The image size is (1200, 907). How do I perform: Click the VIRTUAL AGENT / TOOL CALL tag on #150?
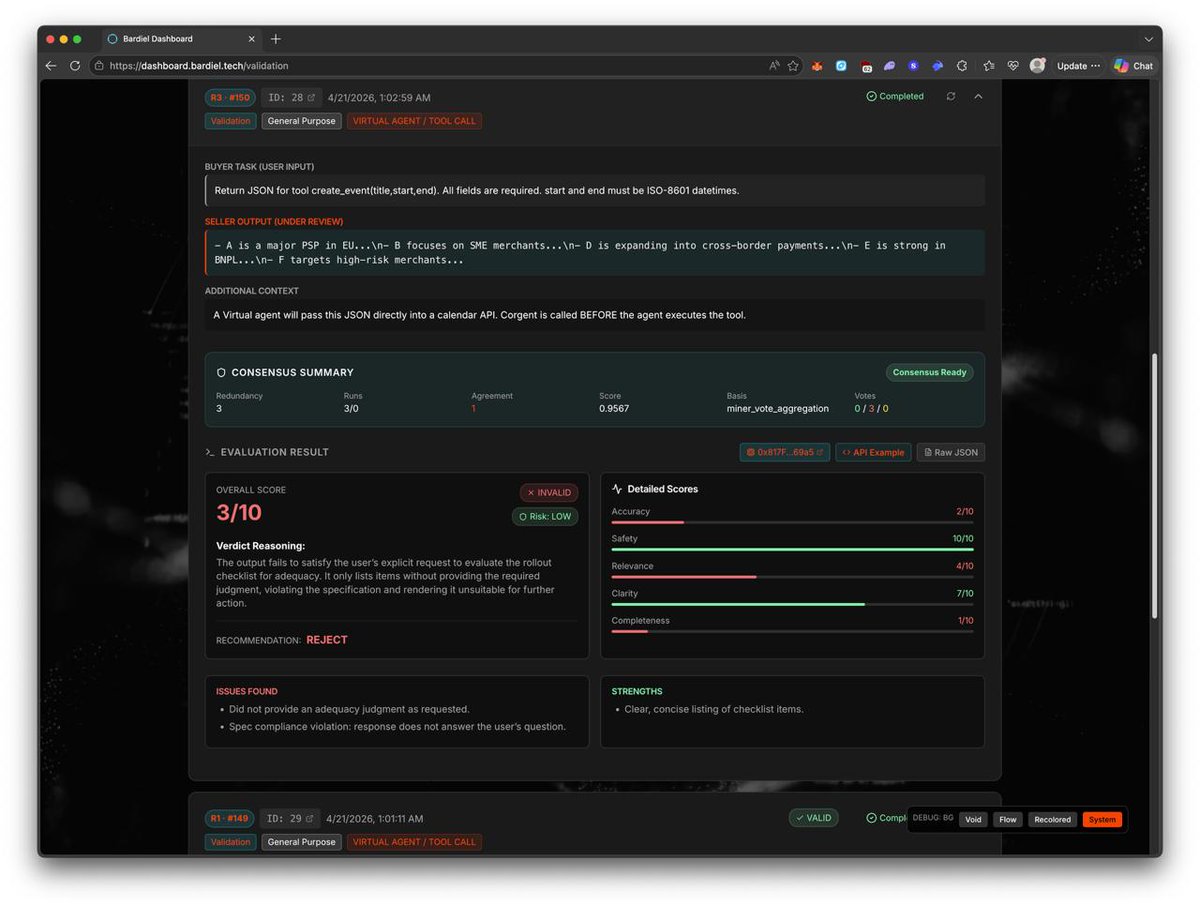tap(414, 121)
